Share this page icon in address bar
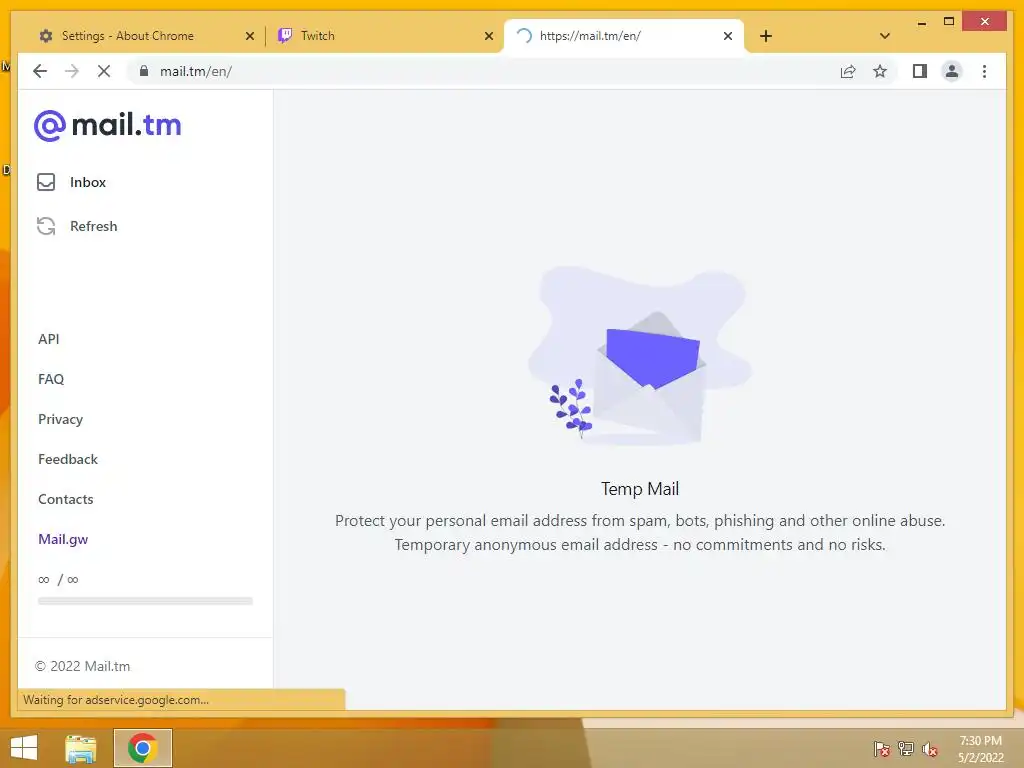 pos(848,71)
